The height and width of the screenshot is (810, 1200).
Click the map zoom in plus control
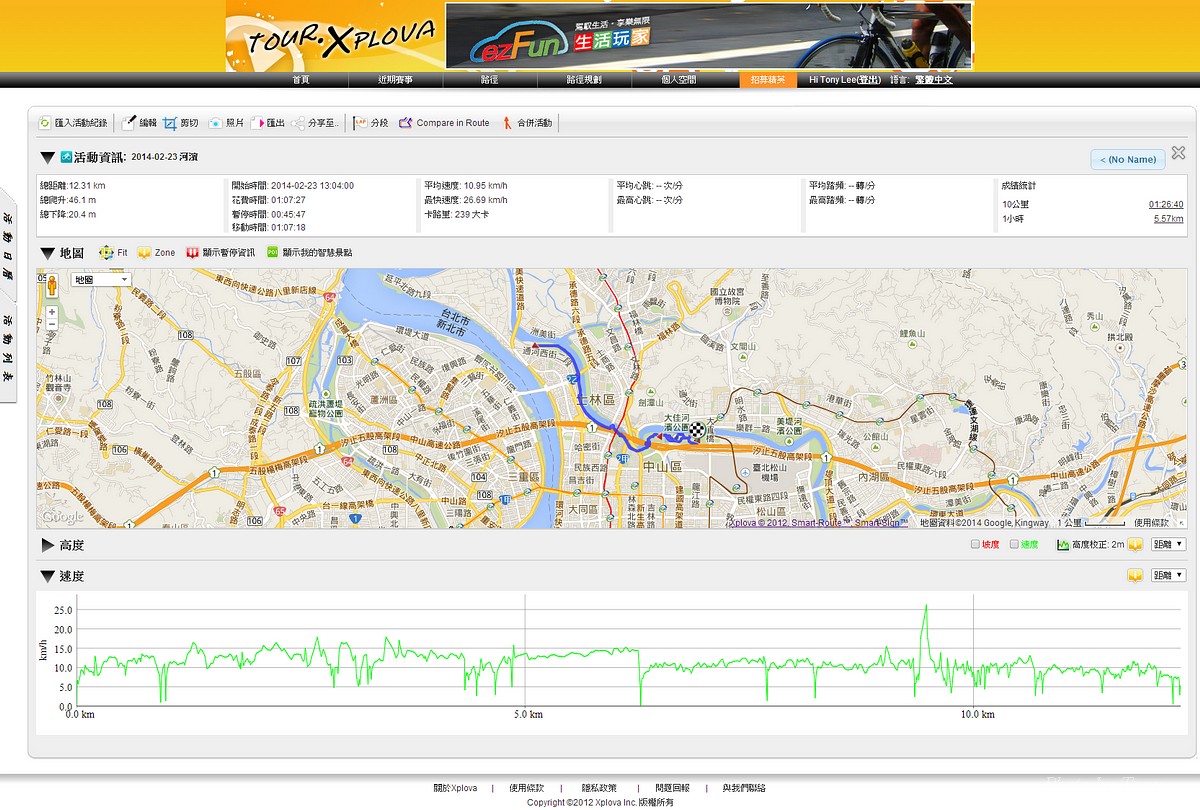[x=51, y=312]
